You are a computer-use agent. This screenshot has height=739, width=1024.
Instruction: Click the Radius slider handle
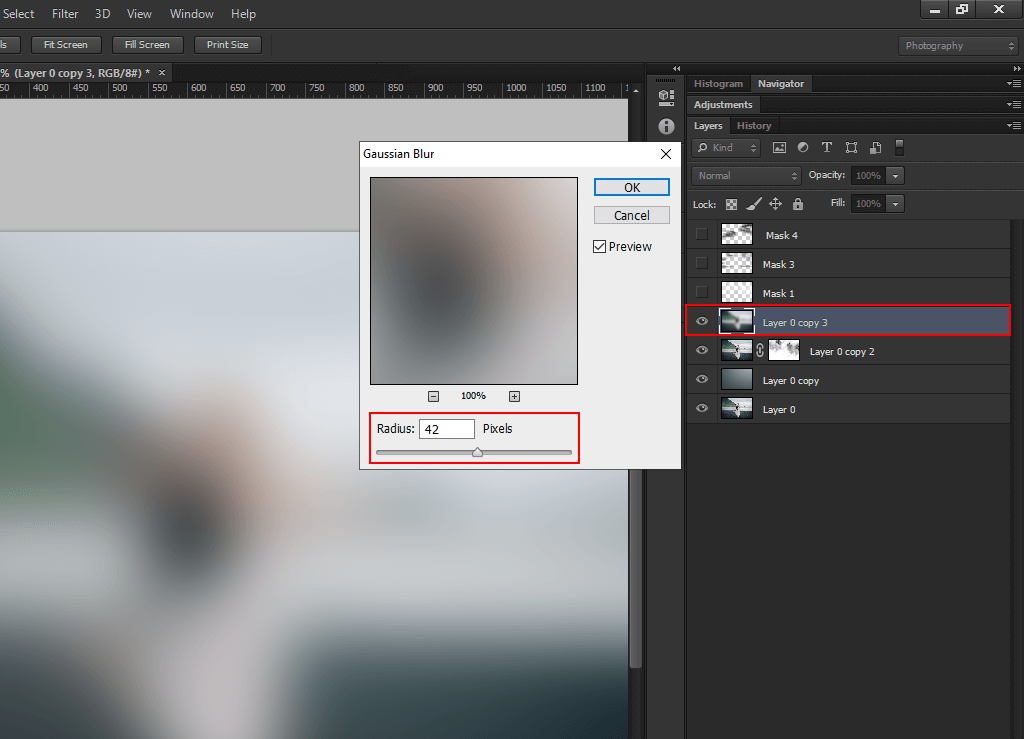tap(477, 452)
